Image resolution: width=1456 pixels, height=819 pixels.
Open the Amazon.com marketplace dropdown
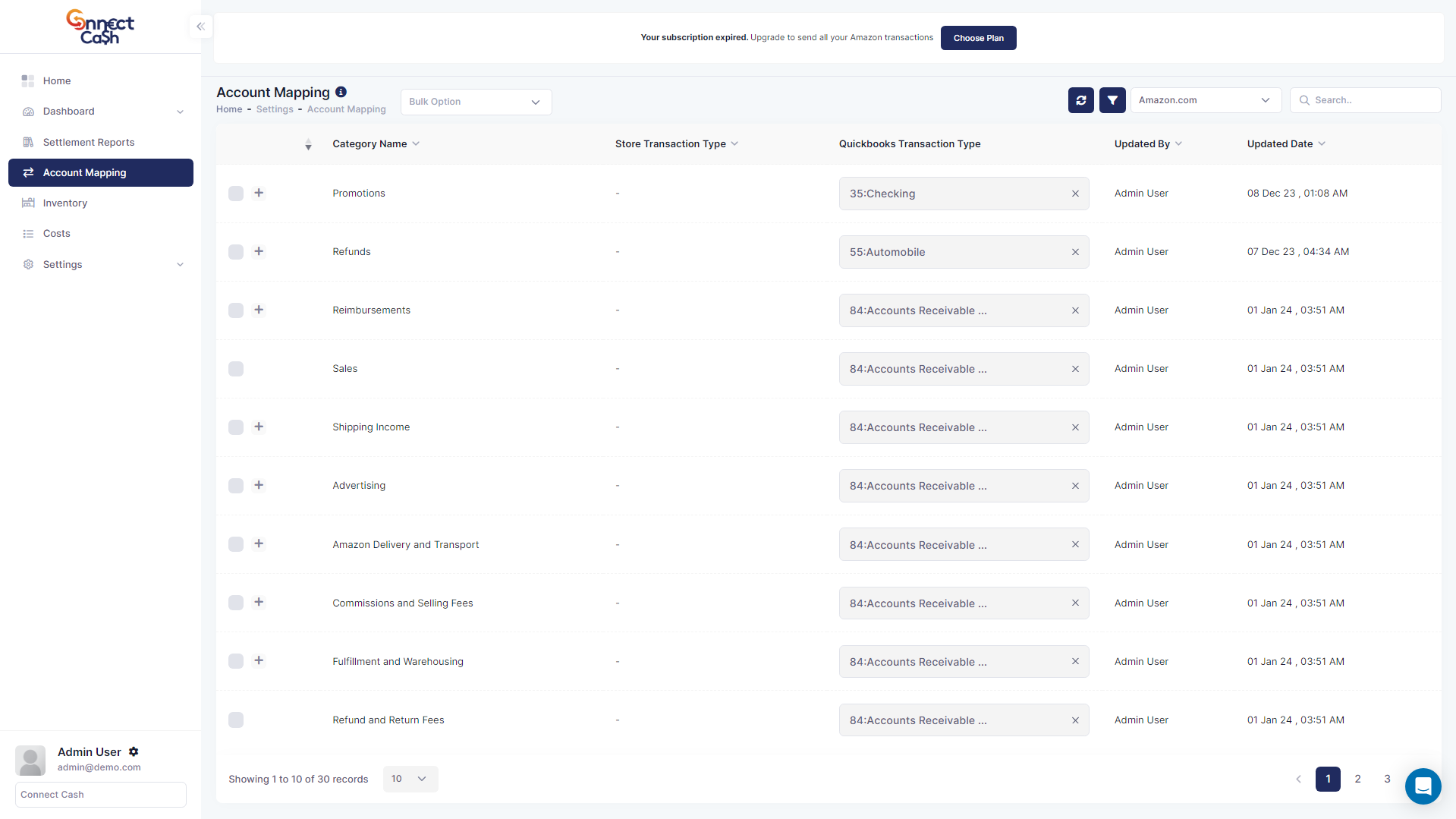pyautogui.click(x=1205, y=100)
